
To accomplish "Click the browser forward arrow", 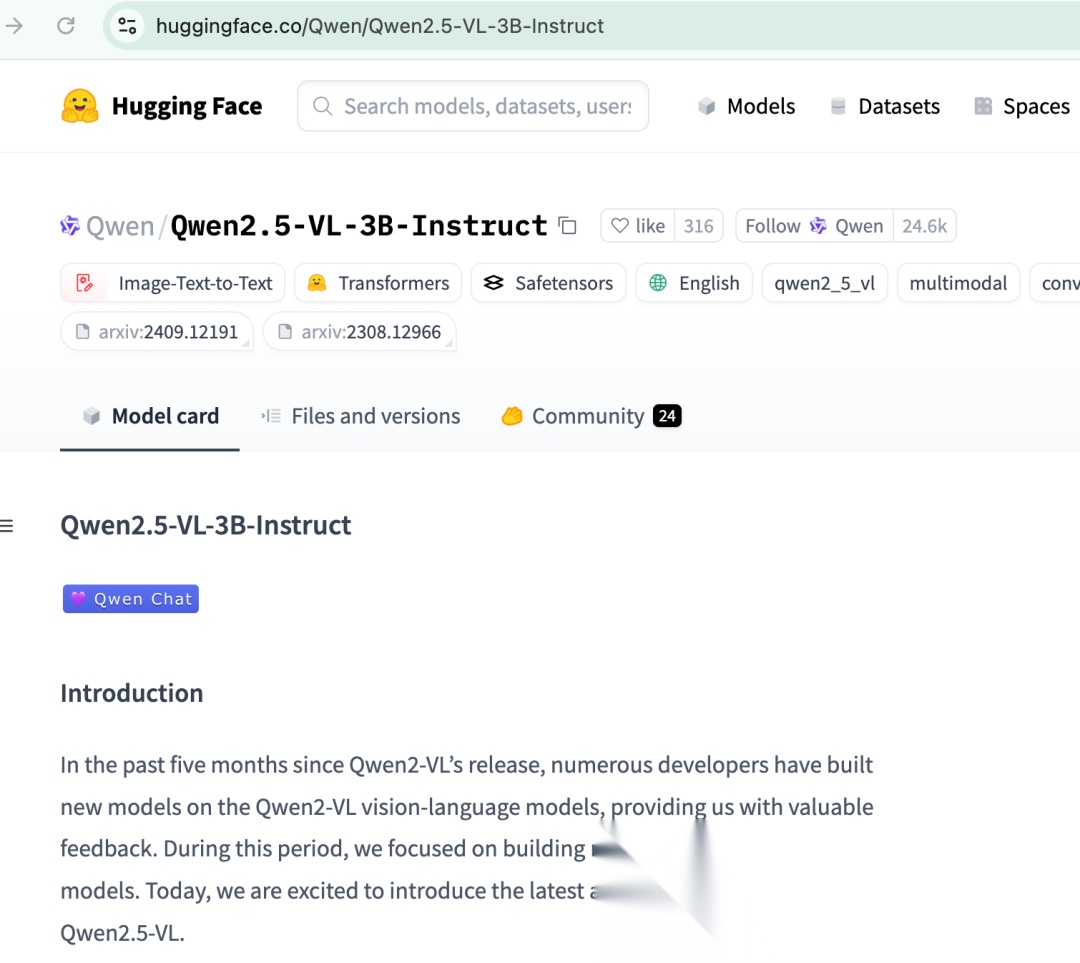I will pyautogui.click(x=14, y=26).
